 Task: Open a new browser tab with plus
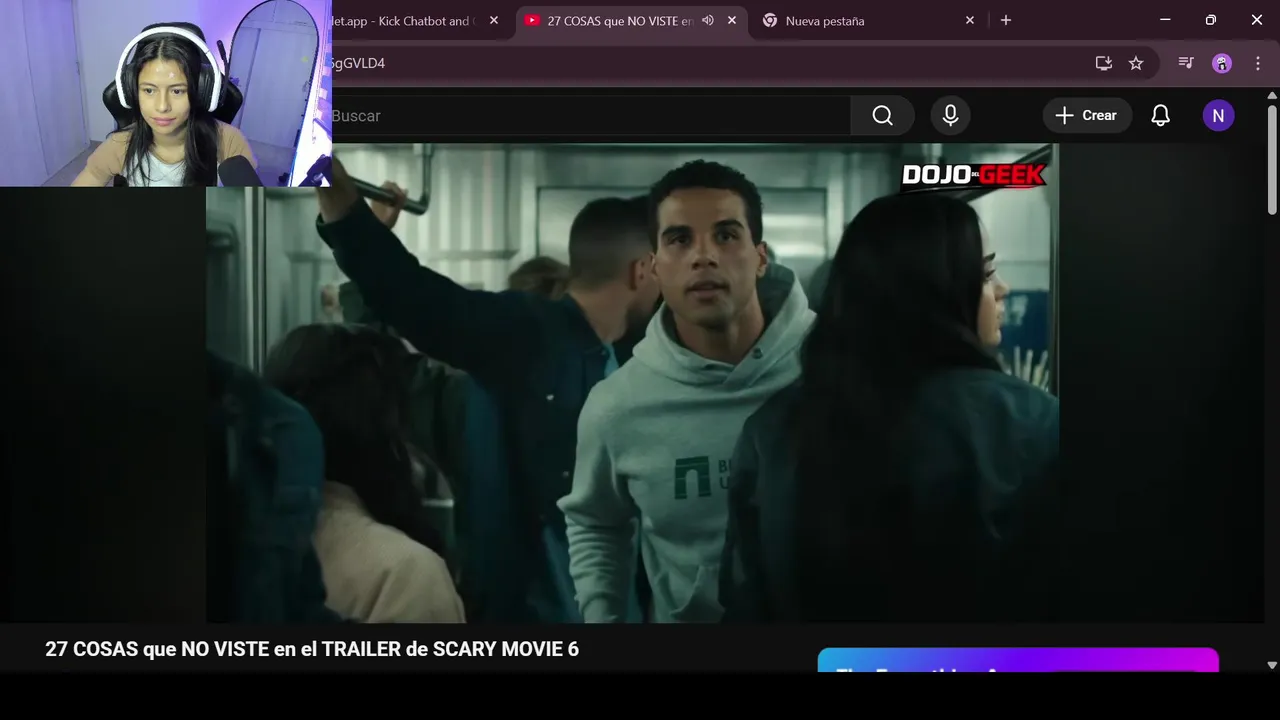1006,20
